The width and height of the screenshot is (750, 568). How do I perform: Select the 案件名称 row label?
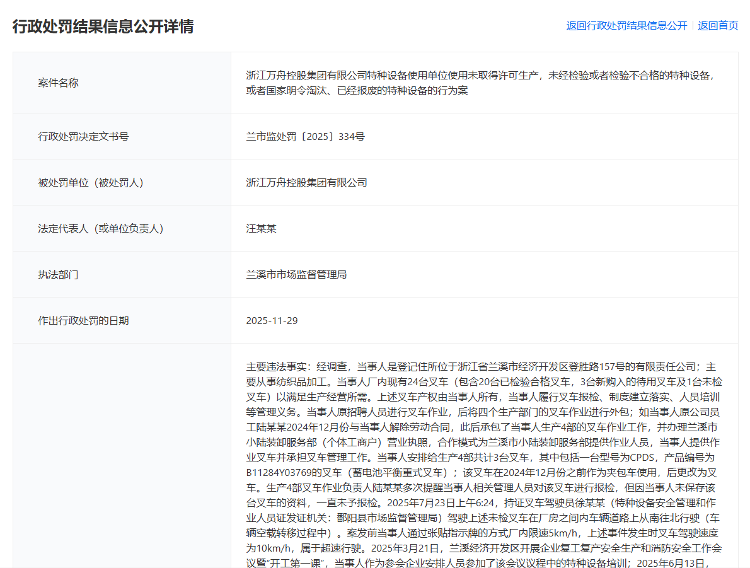coord(58,83)
